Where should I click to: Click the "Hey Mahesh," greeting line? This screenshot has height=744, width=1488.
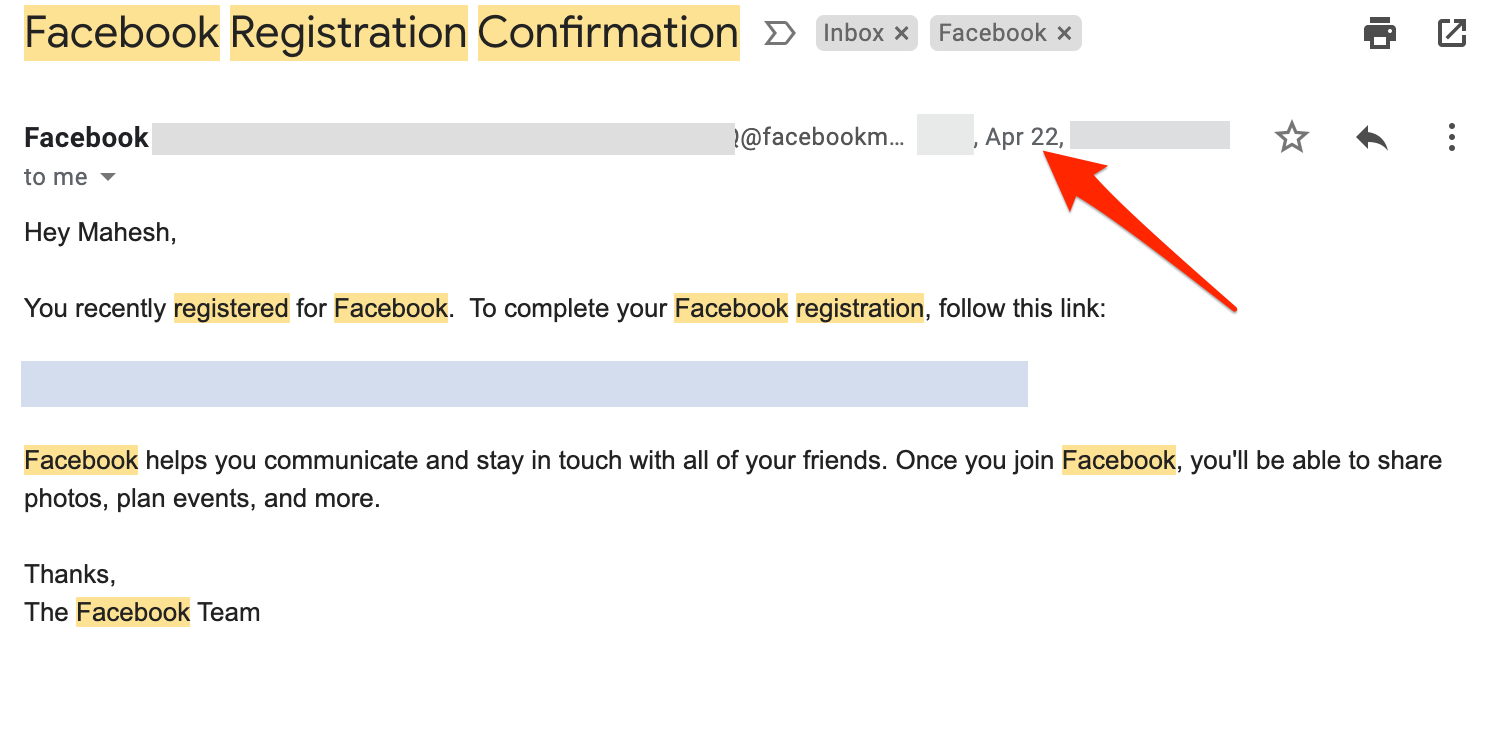pos(100,233)
